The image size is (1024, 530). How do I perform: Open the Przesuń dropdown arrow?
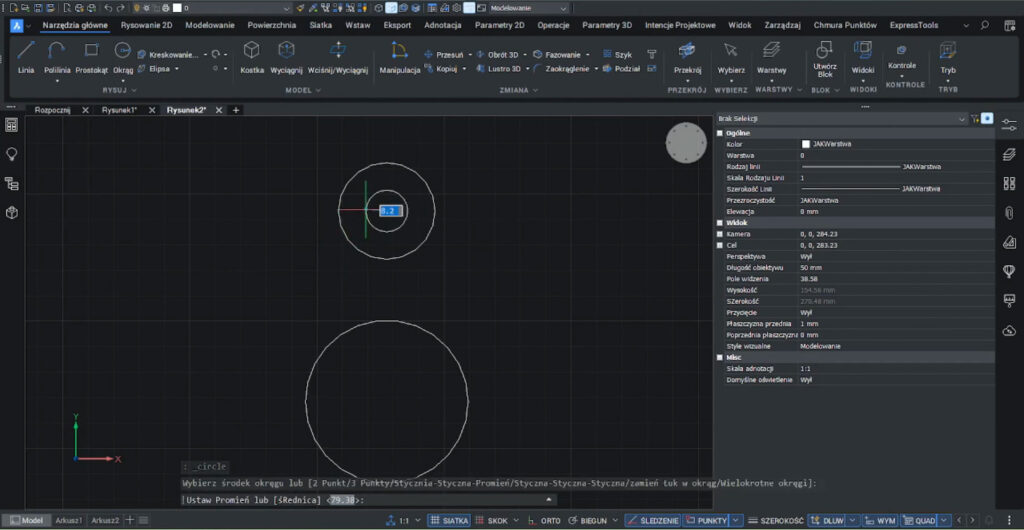(470, 55)
